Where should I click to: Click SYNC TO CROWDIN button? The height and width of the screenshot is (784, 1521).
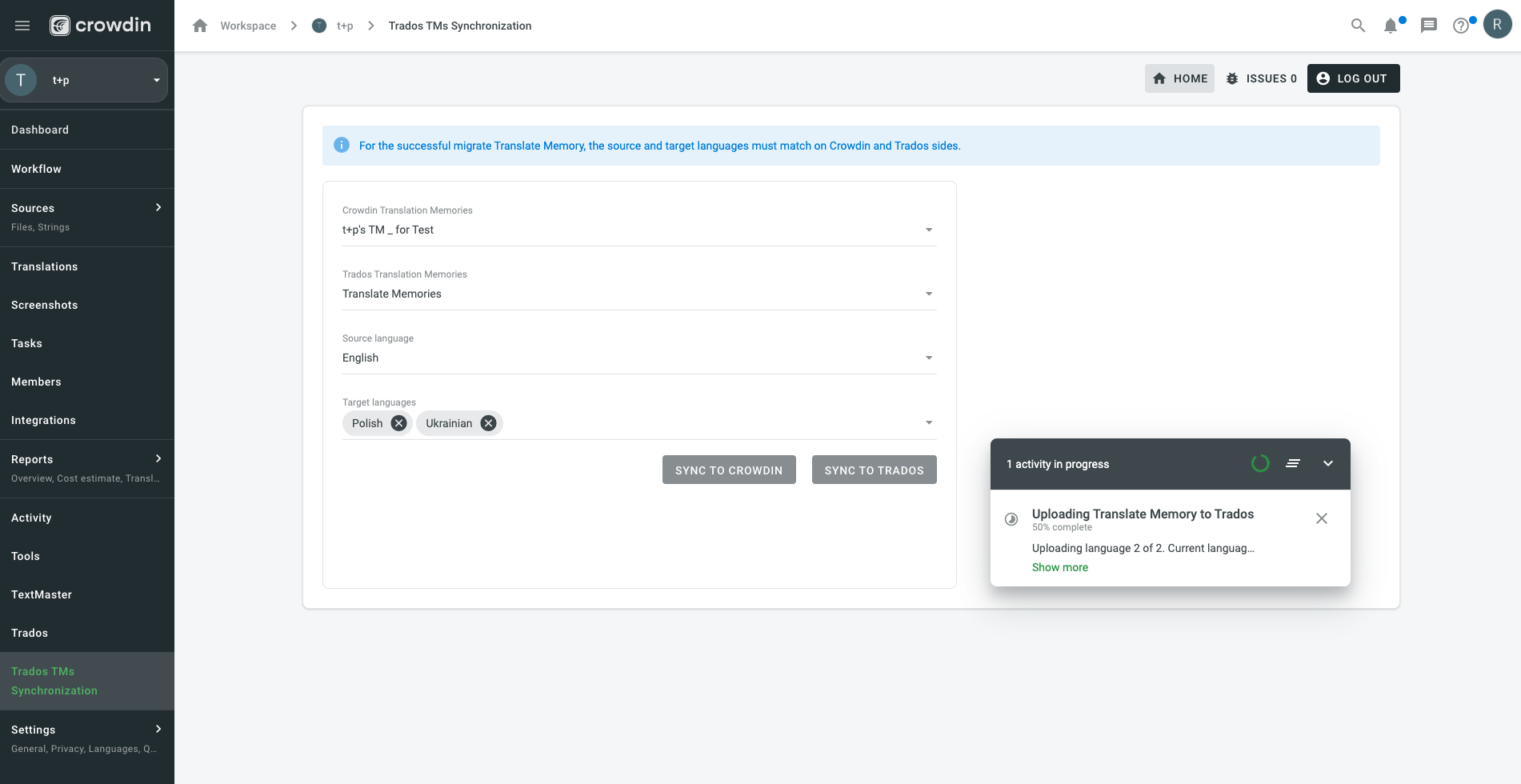[729, 470]
